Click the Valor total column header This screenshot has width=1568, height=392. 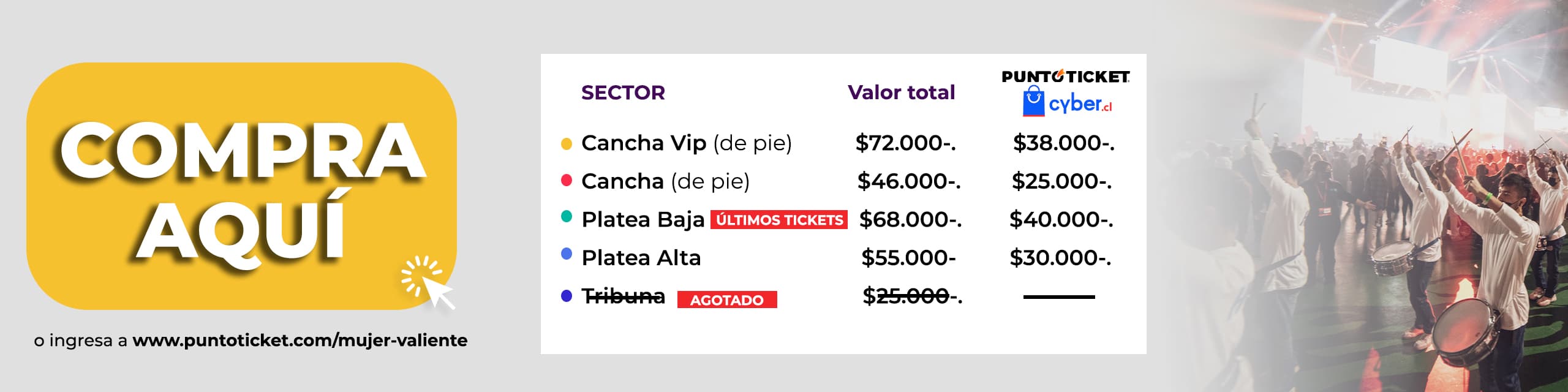tap(901, 92)
